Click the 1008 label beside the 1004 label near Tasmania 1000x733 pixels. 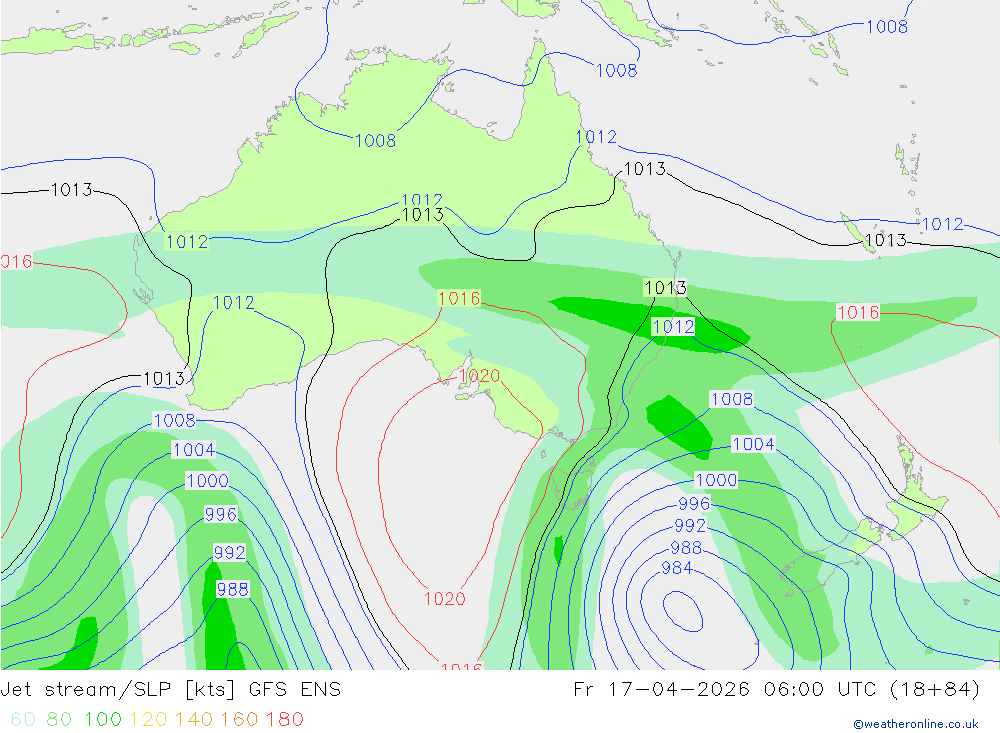732,399
